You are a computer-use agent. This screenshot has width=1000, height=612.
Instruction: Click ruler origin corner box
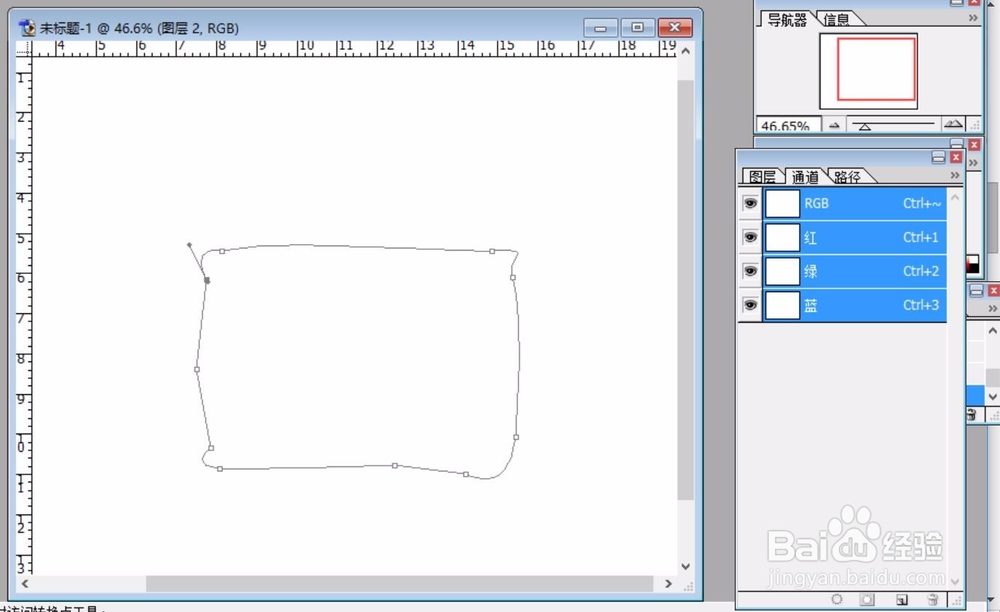coord(24,49)
